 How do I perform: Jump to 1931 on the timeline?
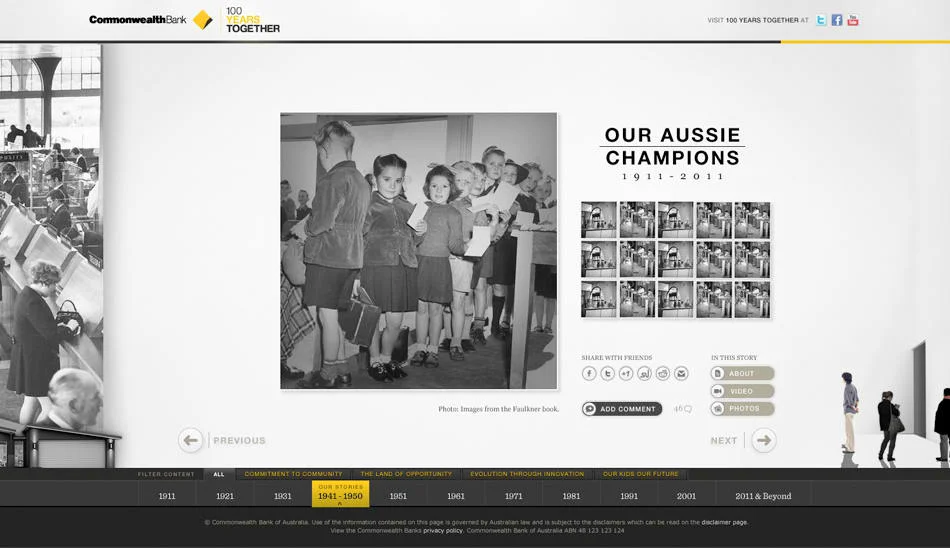282,496
